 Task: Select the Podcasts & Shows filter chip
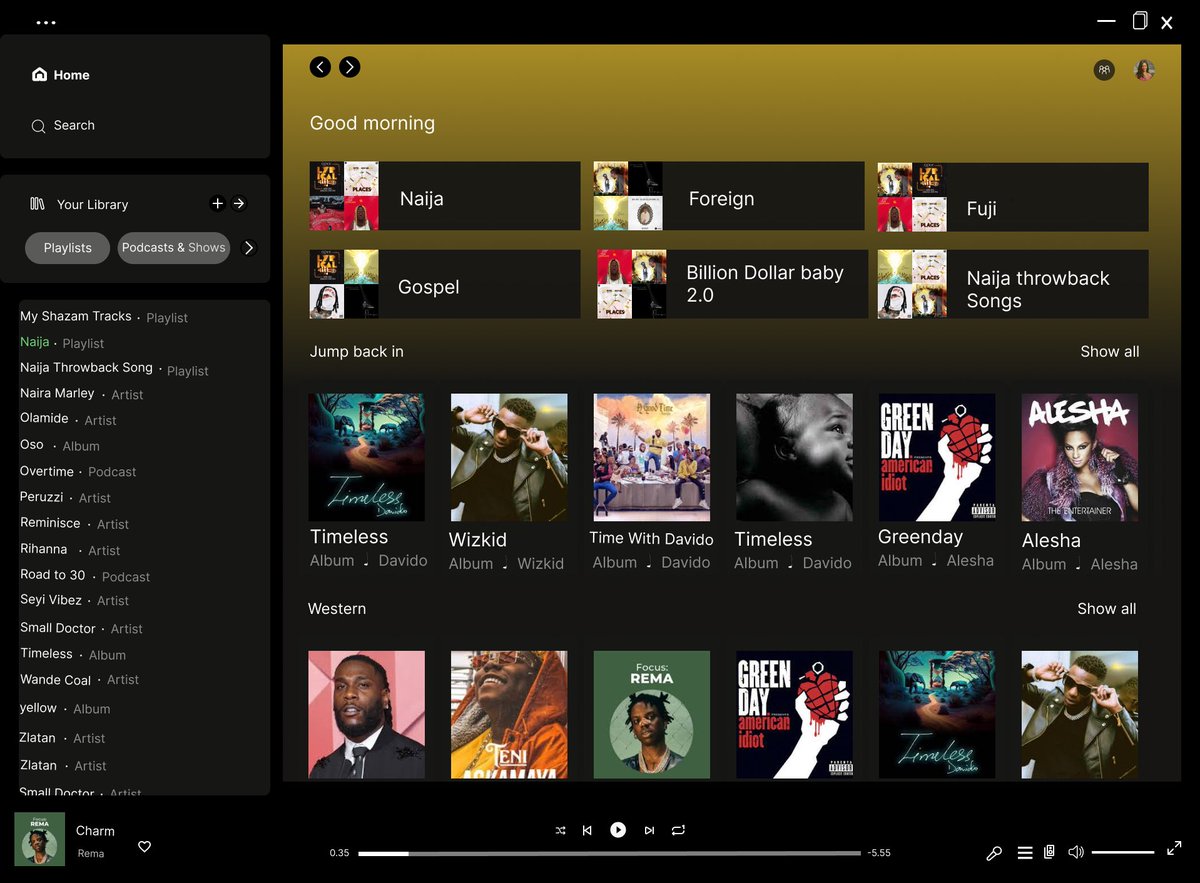pyautogui.click(x=174, y=248)
